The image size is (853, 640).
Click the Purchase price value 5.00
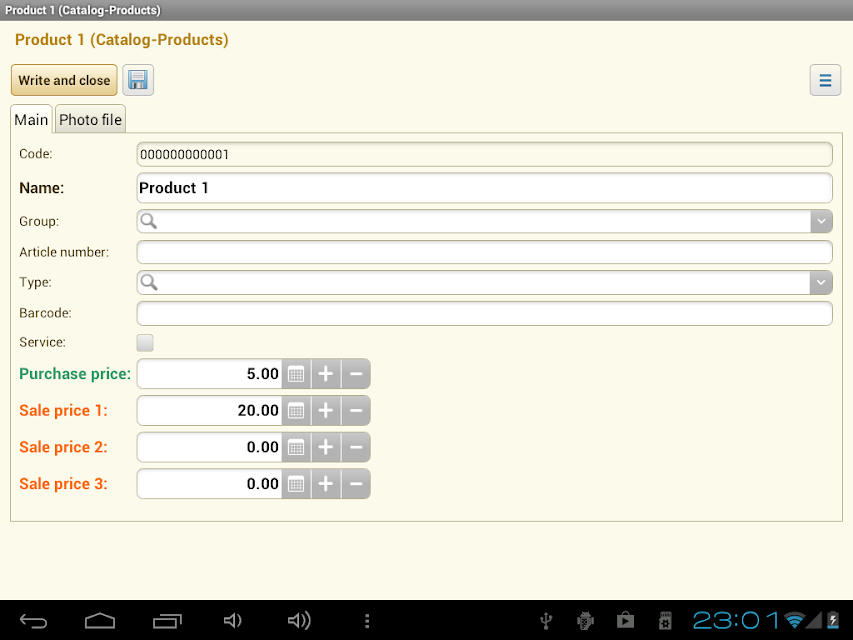coord(209,374)
